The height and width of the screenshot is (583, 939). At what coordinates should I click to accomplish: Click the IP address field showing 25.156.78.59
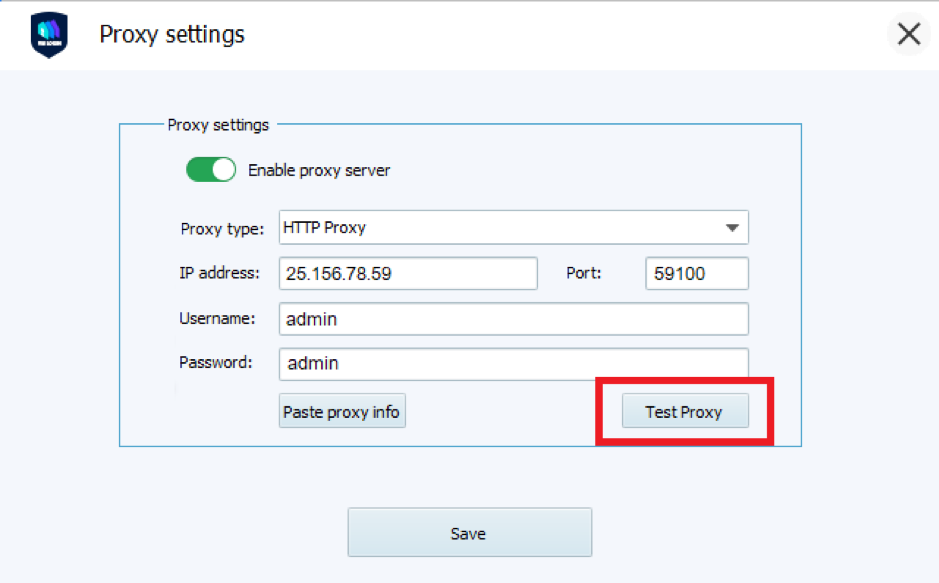(408, 274)
